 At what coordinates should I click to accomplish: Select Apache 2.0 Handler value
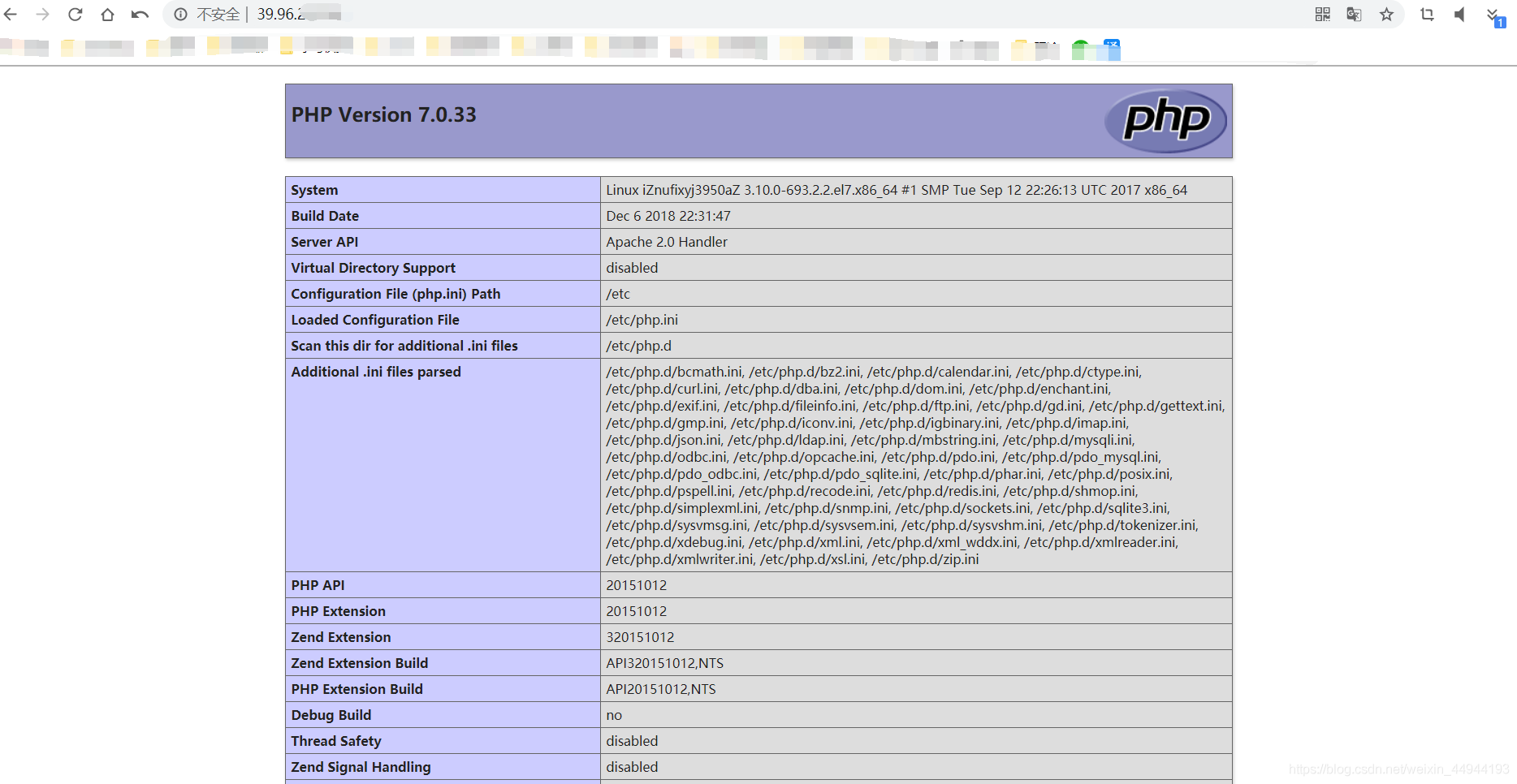point(667,242)
